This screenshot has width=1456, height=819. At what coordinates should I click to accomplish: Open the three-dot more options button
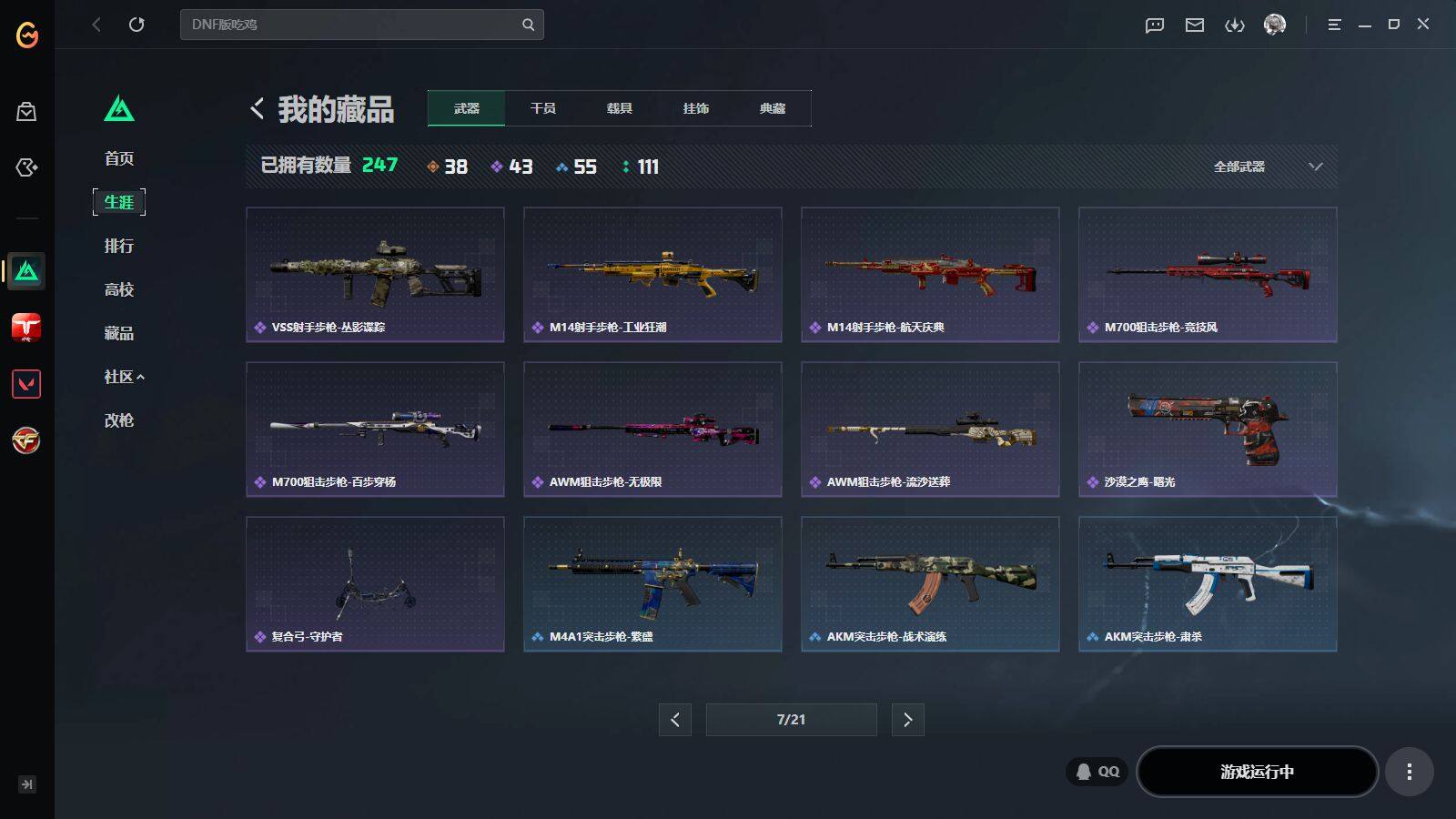1410,772
